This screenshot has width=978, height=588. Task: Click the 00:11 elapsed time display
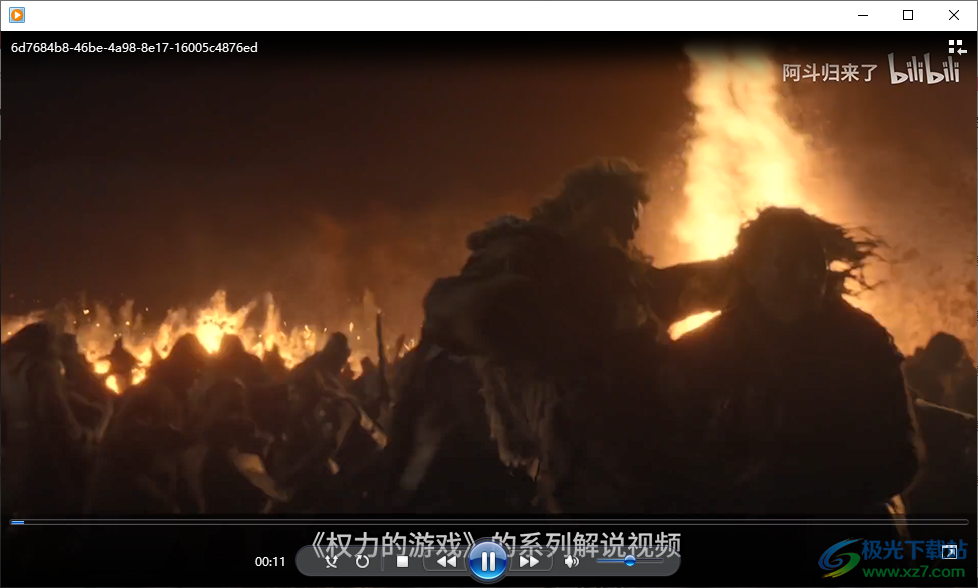pyautogui.click(x=269, y=562)
